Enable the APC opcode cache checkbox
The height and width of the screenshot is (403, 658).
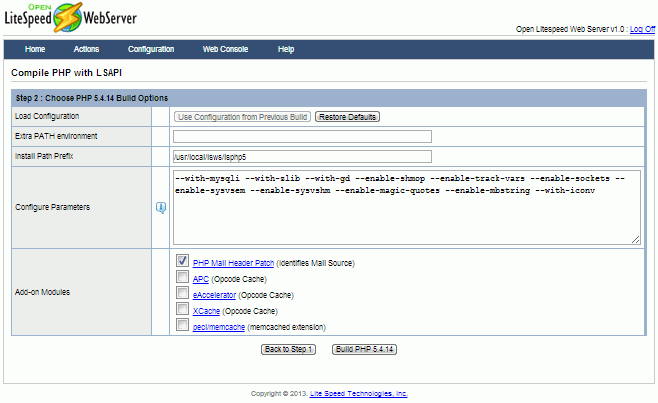182,277
